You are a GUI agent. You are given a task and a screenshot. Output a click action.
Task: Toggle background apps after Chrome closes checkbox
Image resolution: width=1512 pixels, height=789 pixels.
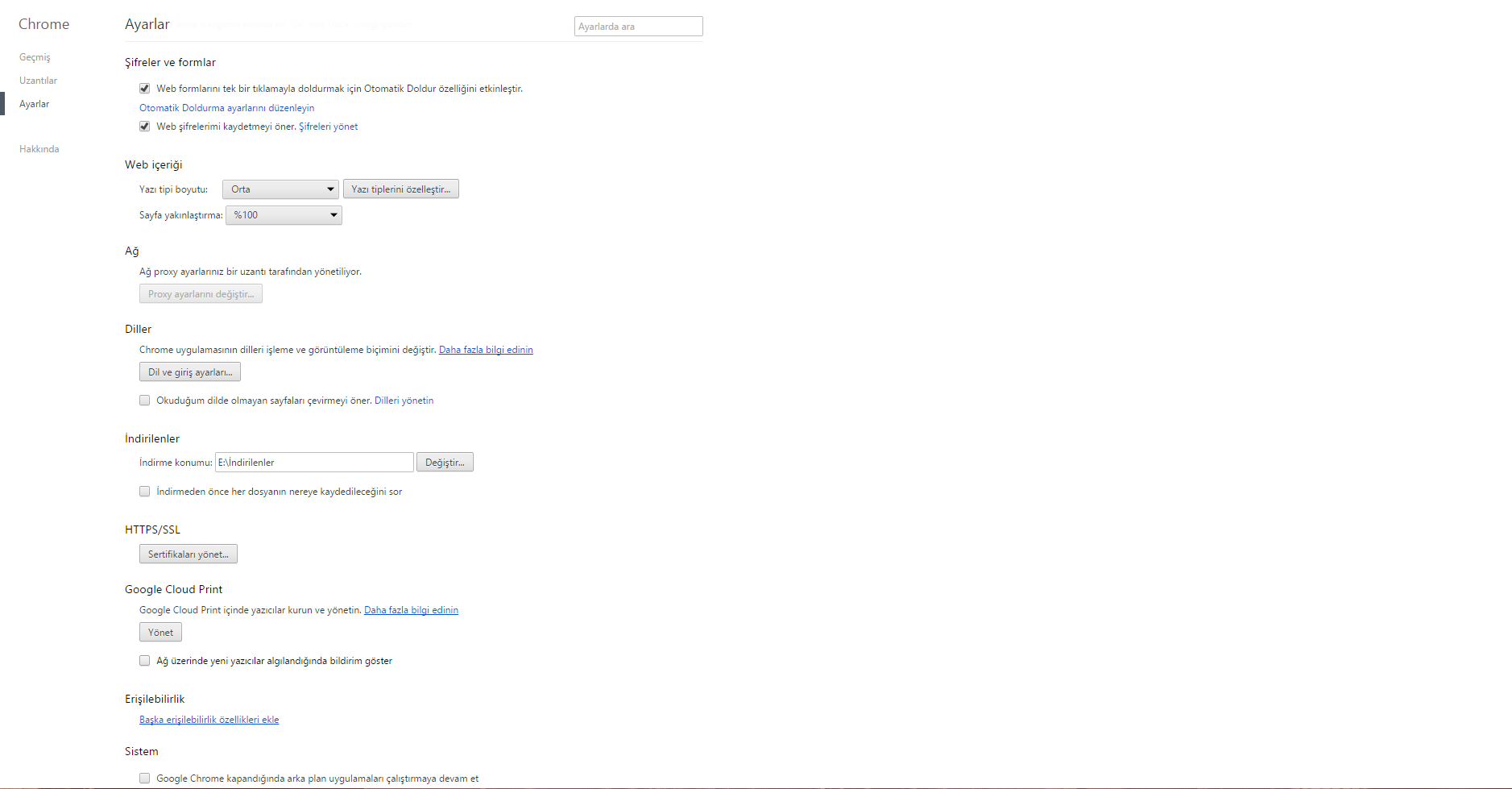tap(145, 779)
